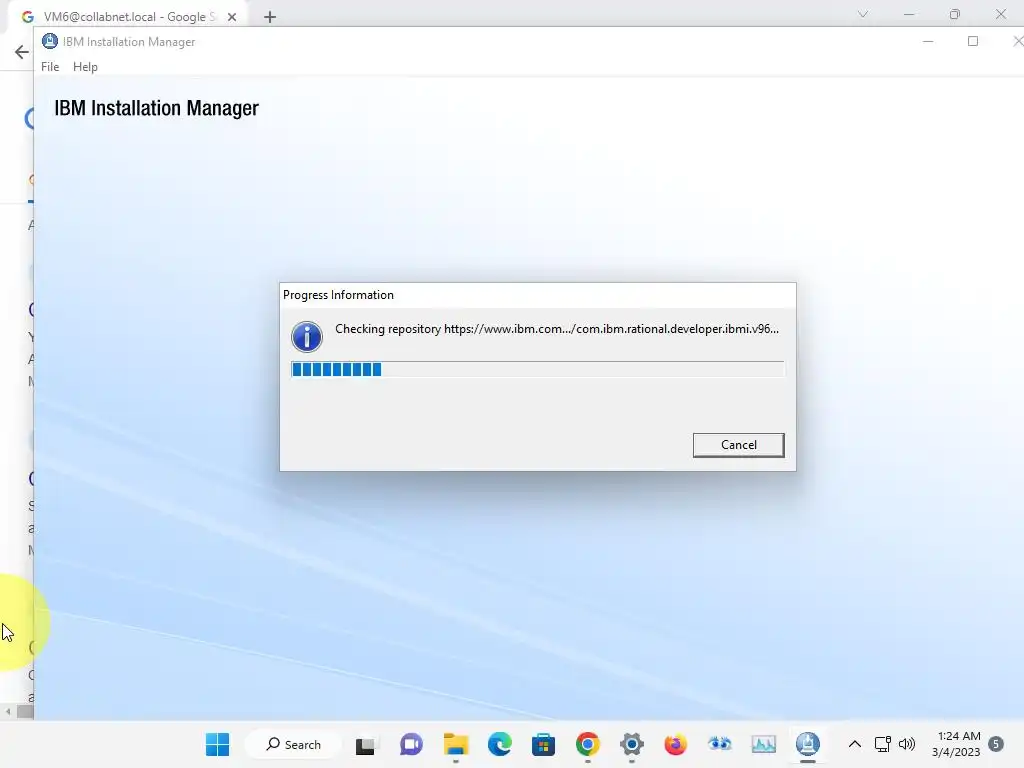Switch to IBM Installation Manager taskbar icon
The image size is (1024, 768).
[x=808, y=744]
